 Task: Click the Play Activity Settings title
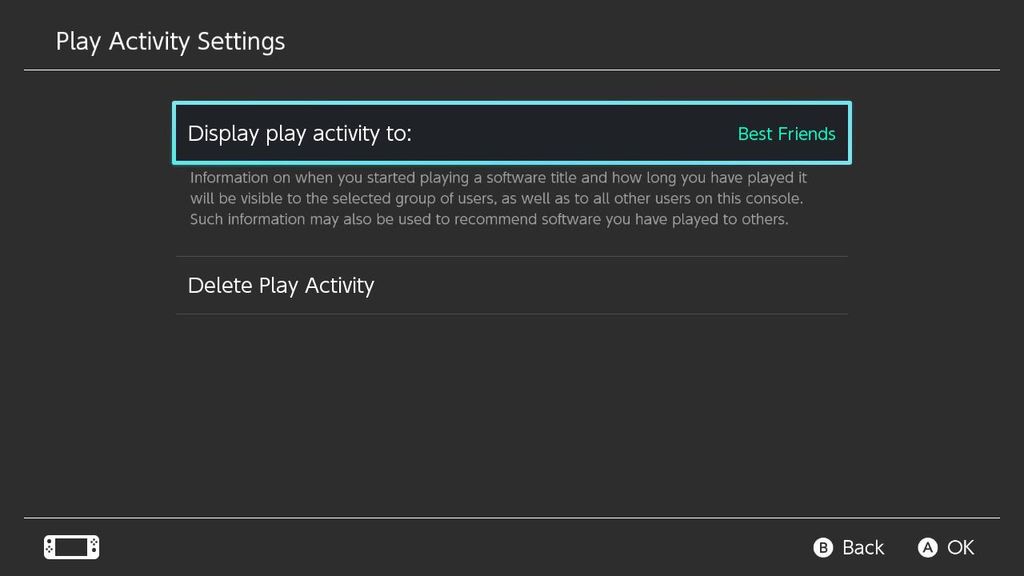pos(169,41)
